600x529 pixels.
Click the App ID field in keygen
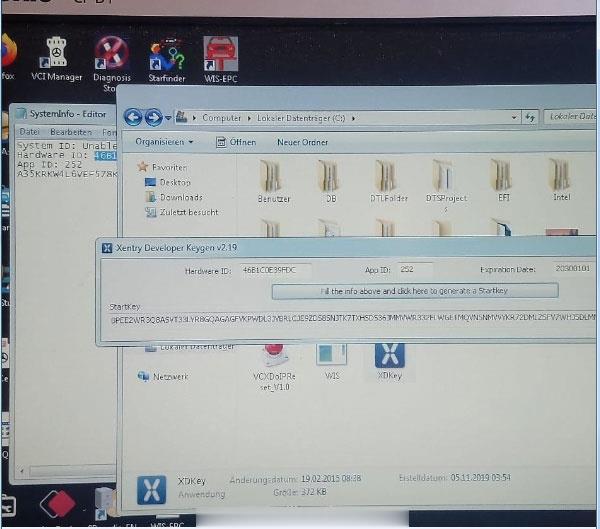[415, 269]
